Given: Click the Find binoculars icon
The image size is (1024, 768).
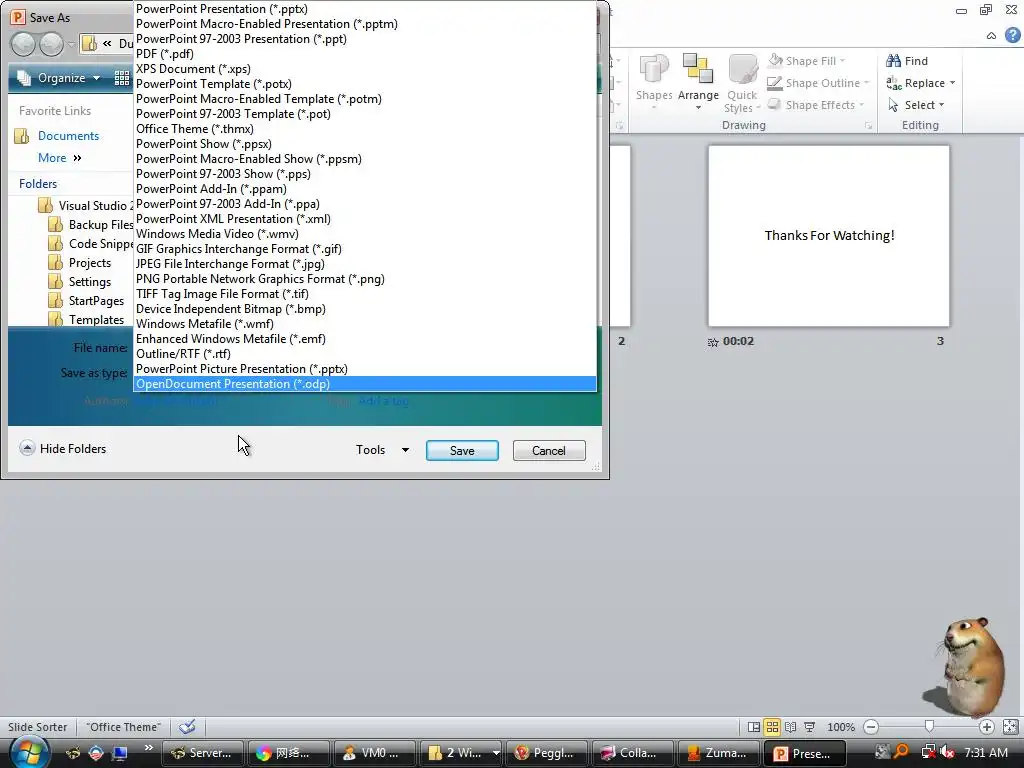Looking at the screenshot, I should point(893,61).
